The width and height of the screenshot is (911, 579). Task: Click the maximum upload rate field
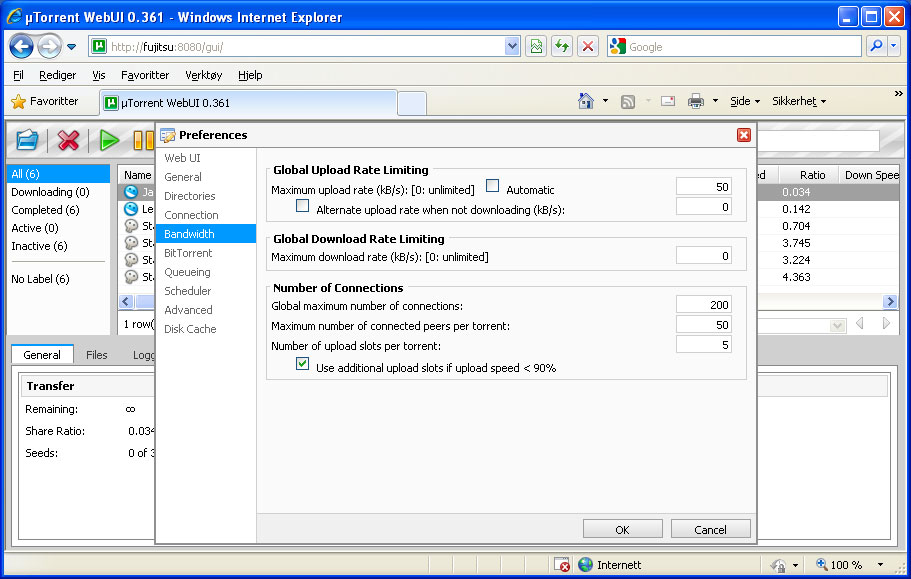[x=703, y=186]
